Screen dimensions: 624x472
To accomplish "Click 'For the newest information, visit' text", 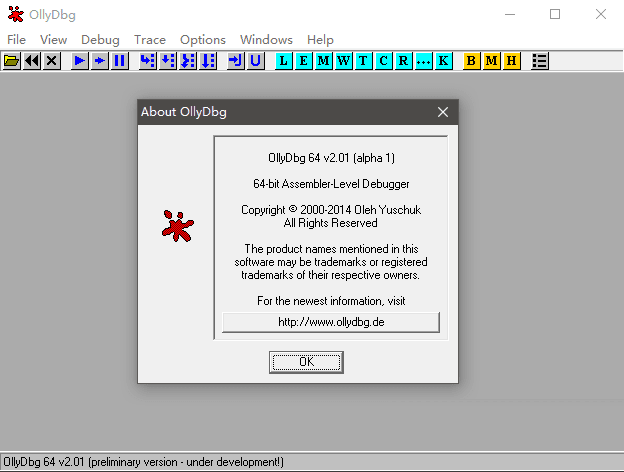I will [x=331, y=301].
